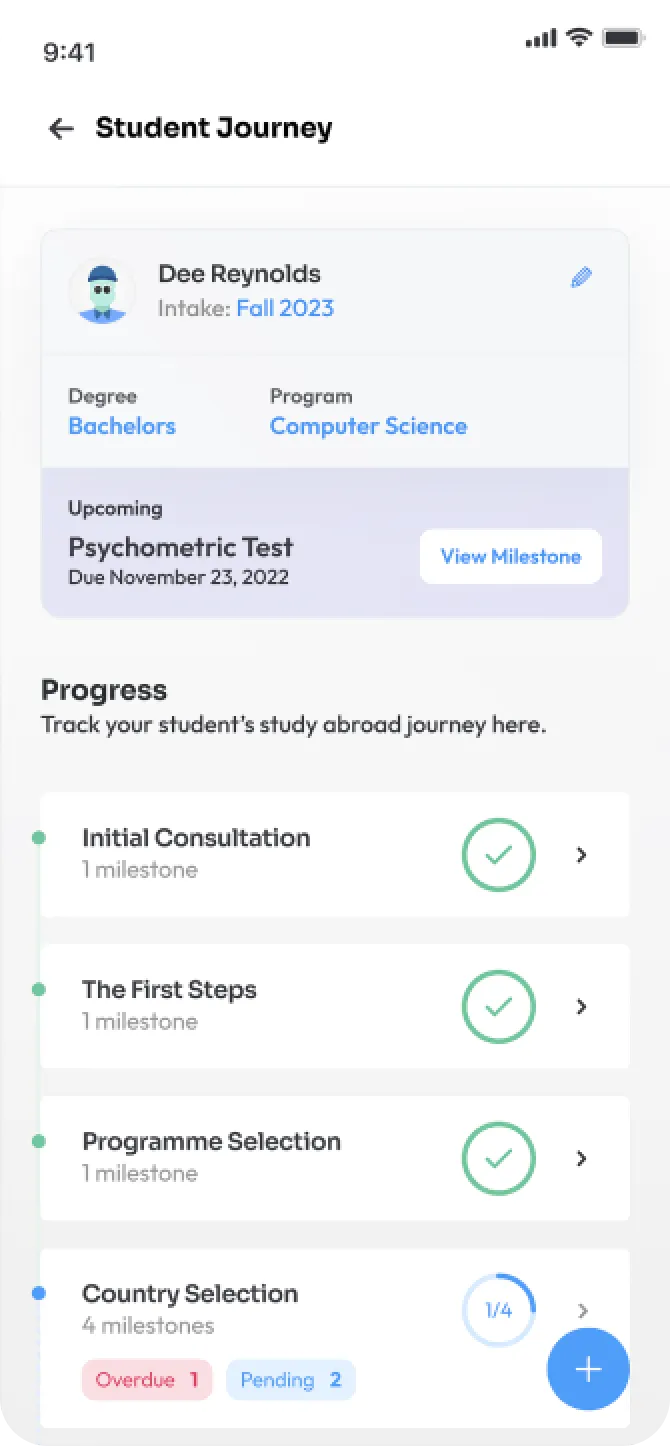Expand The First Steps stage
Image resolution: width=670 pixels, height=1446 pixels.
point(581,1007)
